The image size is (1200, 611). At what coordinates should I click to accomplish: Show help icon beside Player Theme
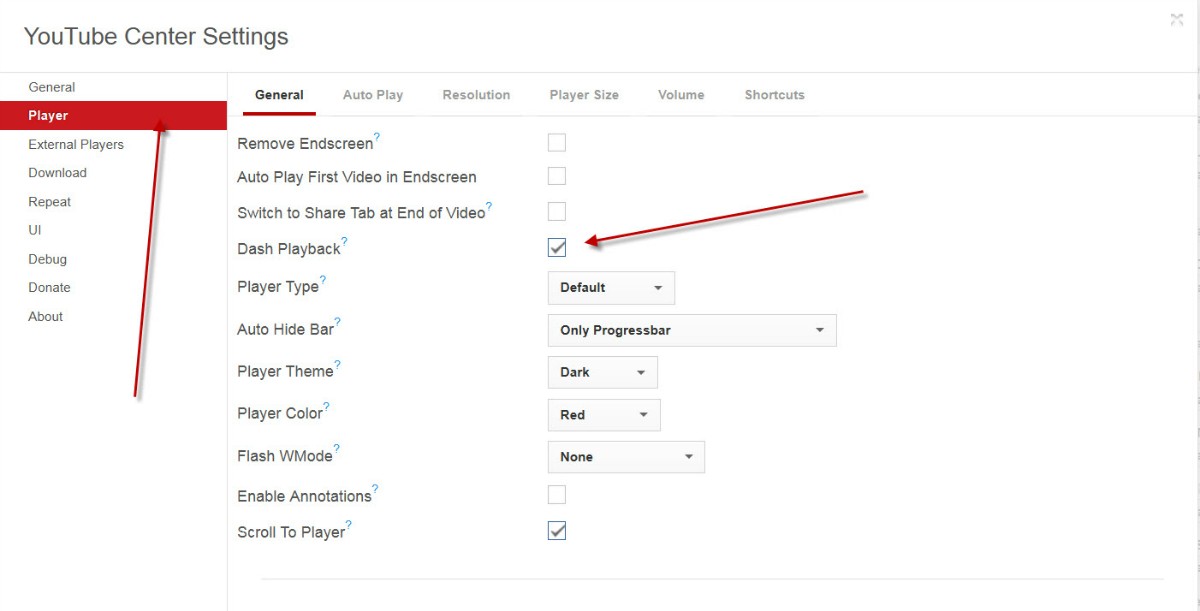coord(338,364)
